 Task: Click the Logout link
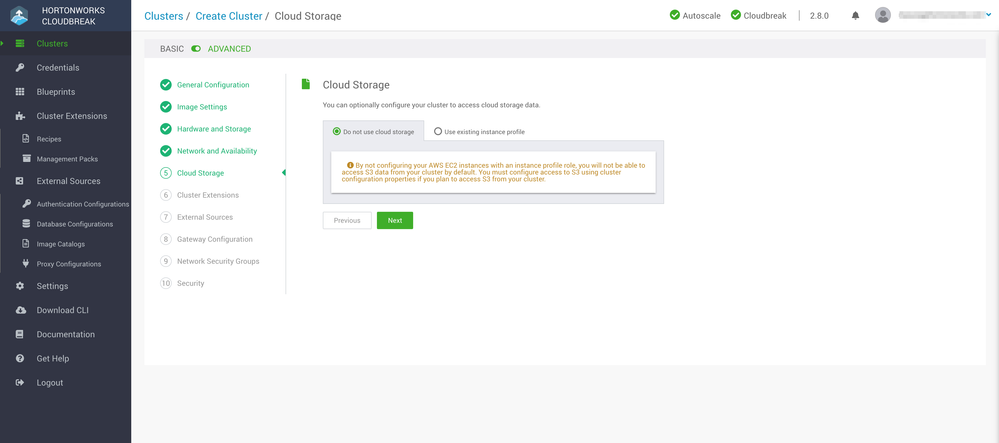click(x=50, y=382)
